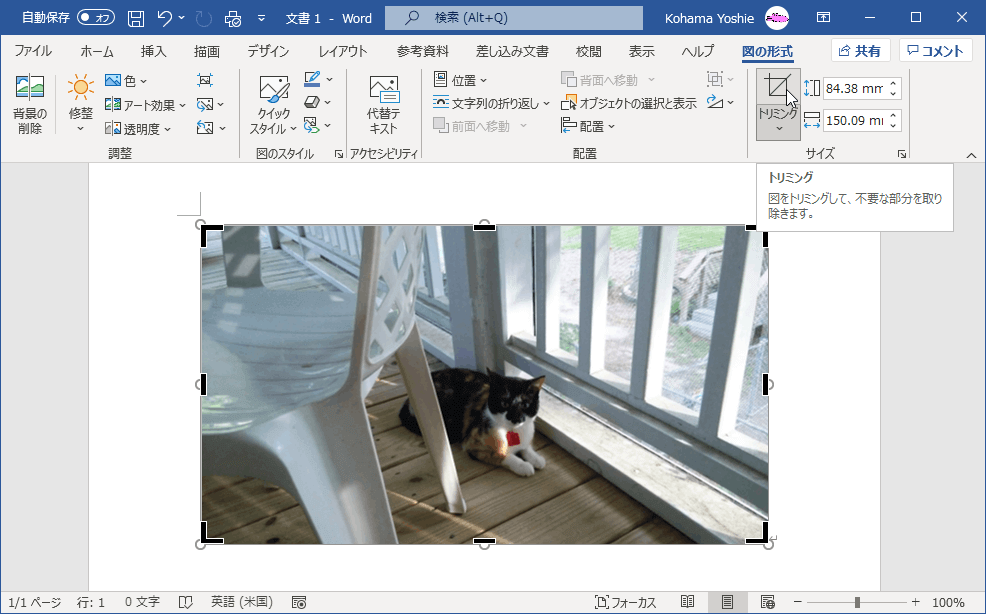Click the Picture Border pen icon
Image resolution: width=986 pixels, height=614 pixels.
(312, 79)
